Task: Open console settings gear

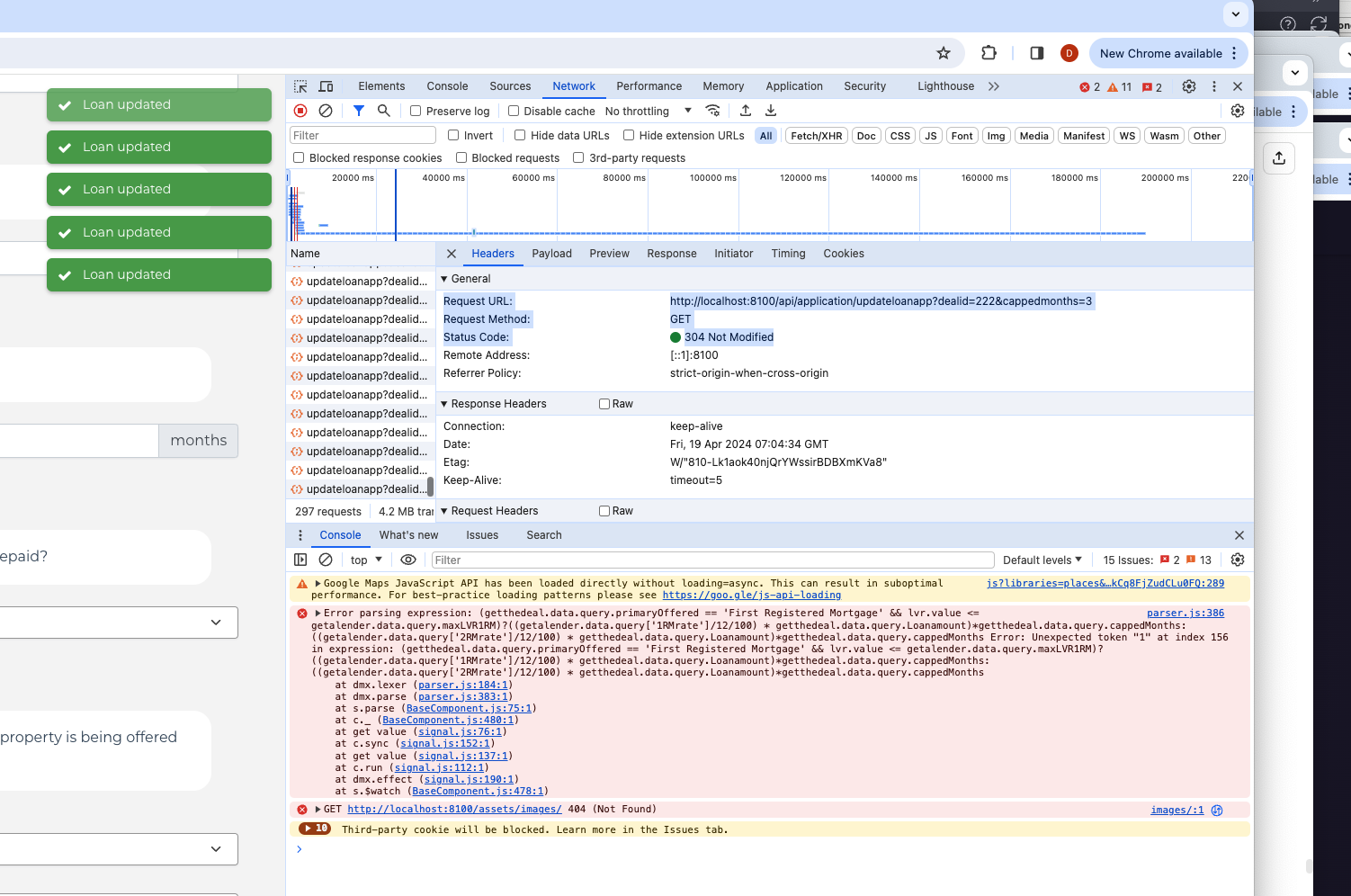Action: click(1238, 560)
